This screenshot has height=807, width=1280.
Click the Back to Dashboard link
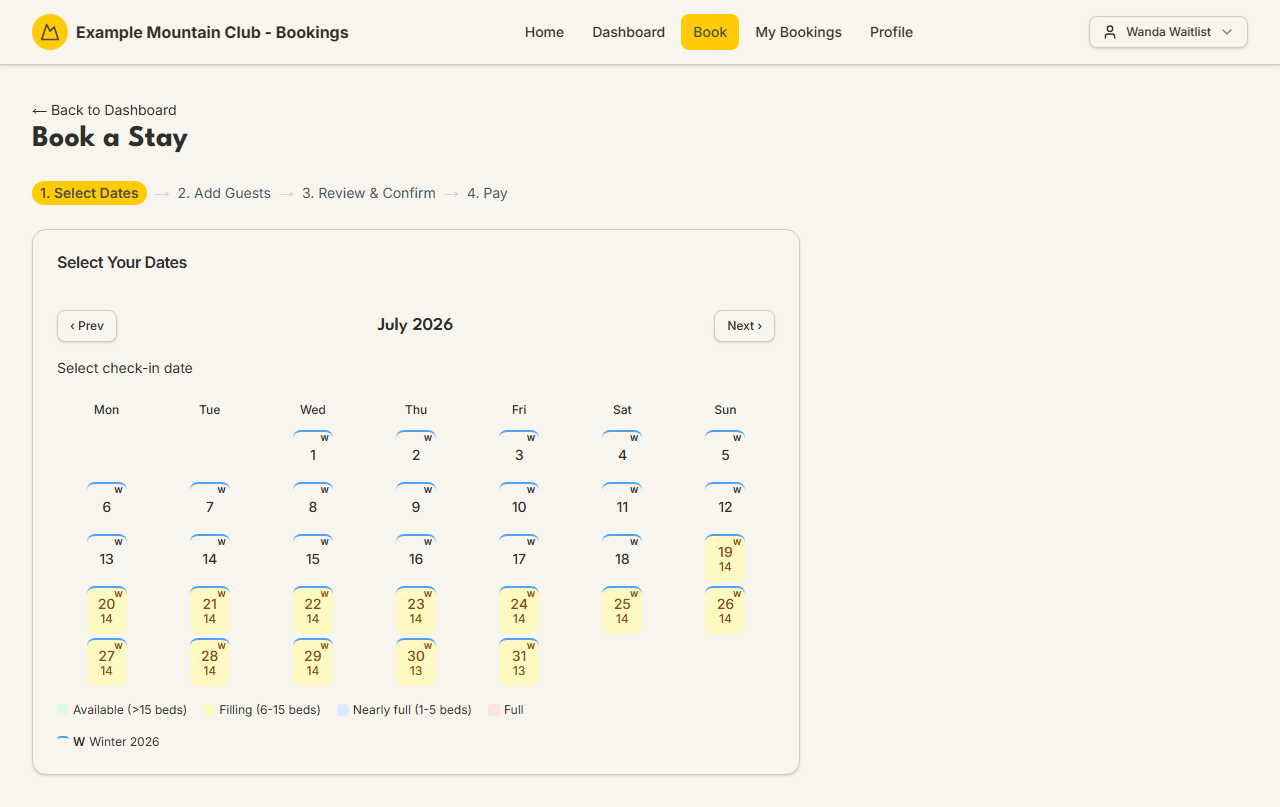coord(104,110)
